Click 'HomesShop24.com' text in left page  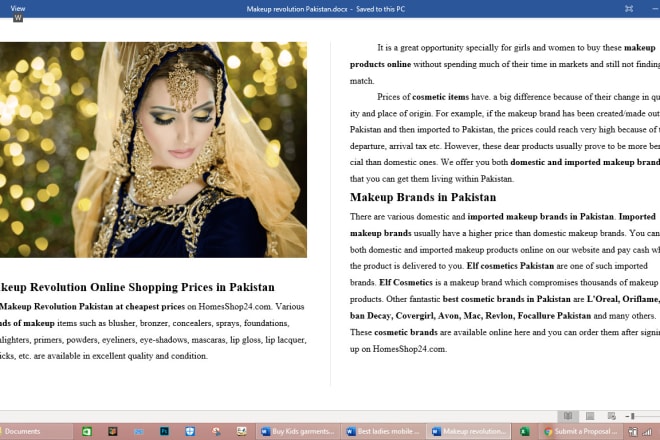pyautogui.click(x=234, y=307)
